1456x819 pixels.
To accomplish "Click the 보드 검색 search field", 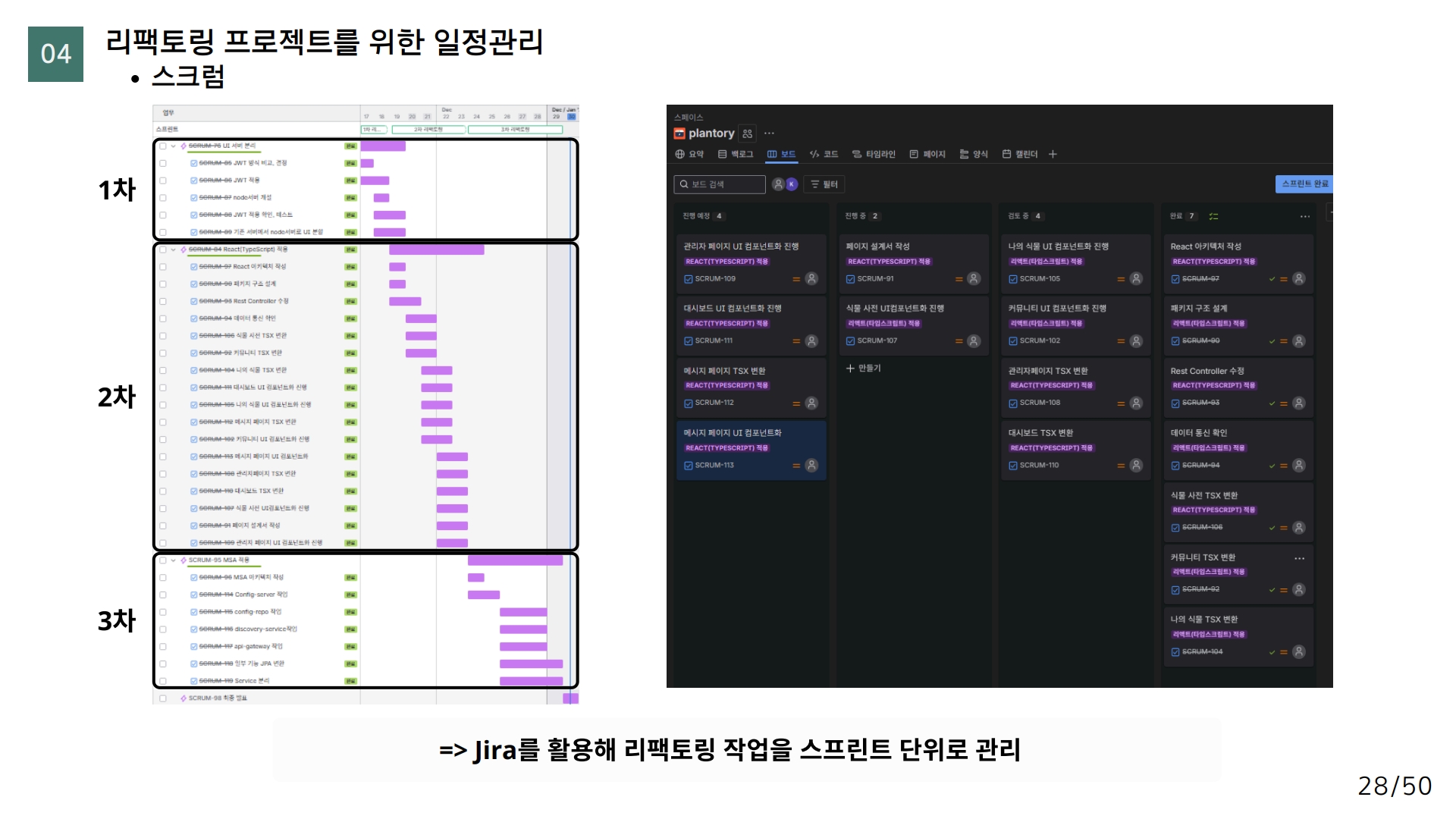I will pos(720,184).
